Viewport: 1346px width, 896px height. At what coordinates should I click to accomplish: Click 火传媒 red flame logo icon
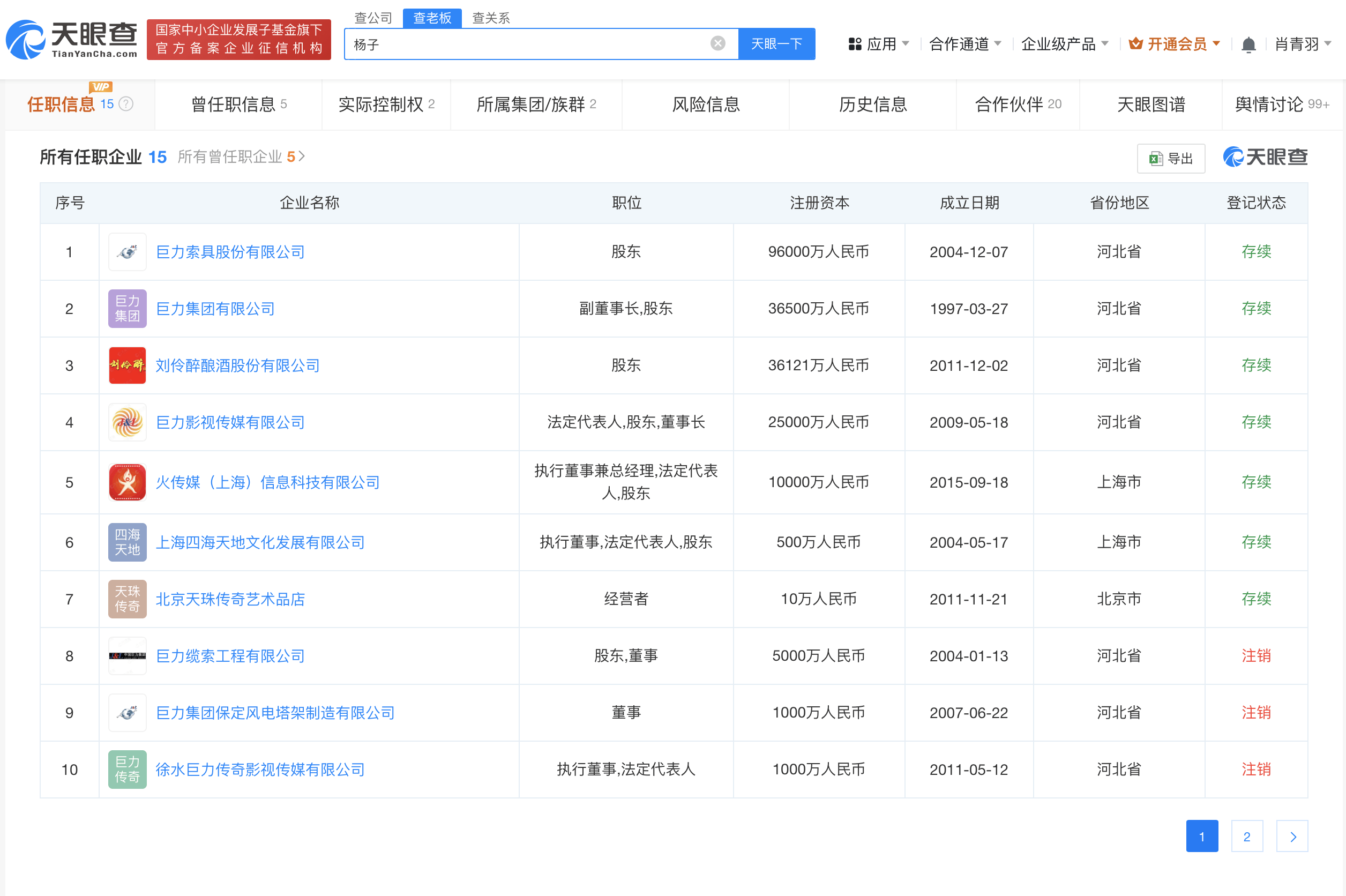(128, 482)
